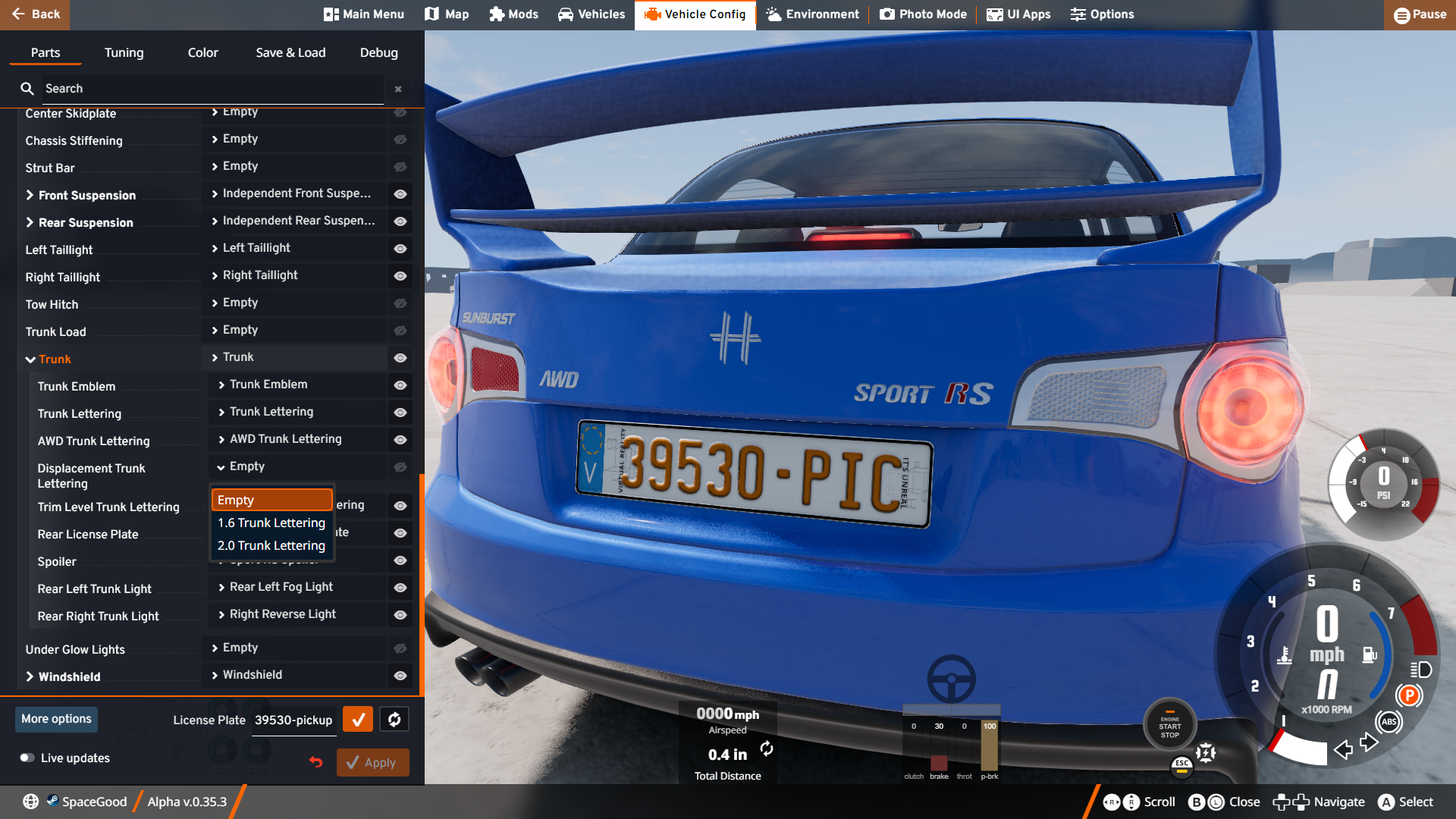
Task: Toggle the Live updates switch
Action: tap(27, 758)
